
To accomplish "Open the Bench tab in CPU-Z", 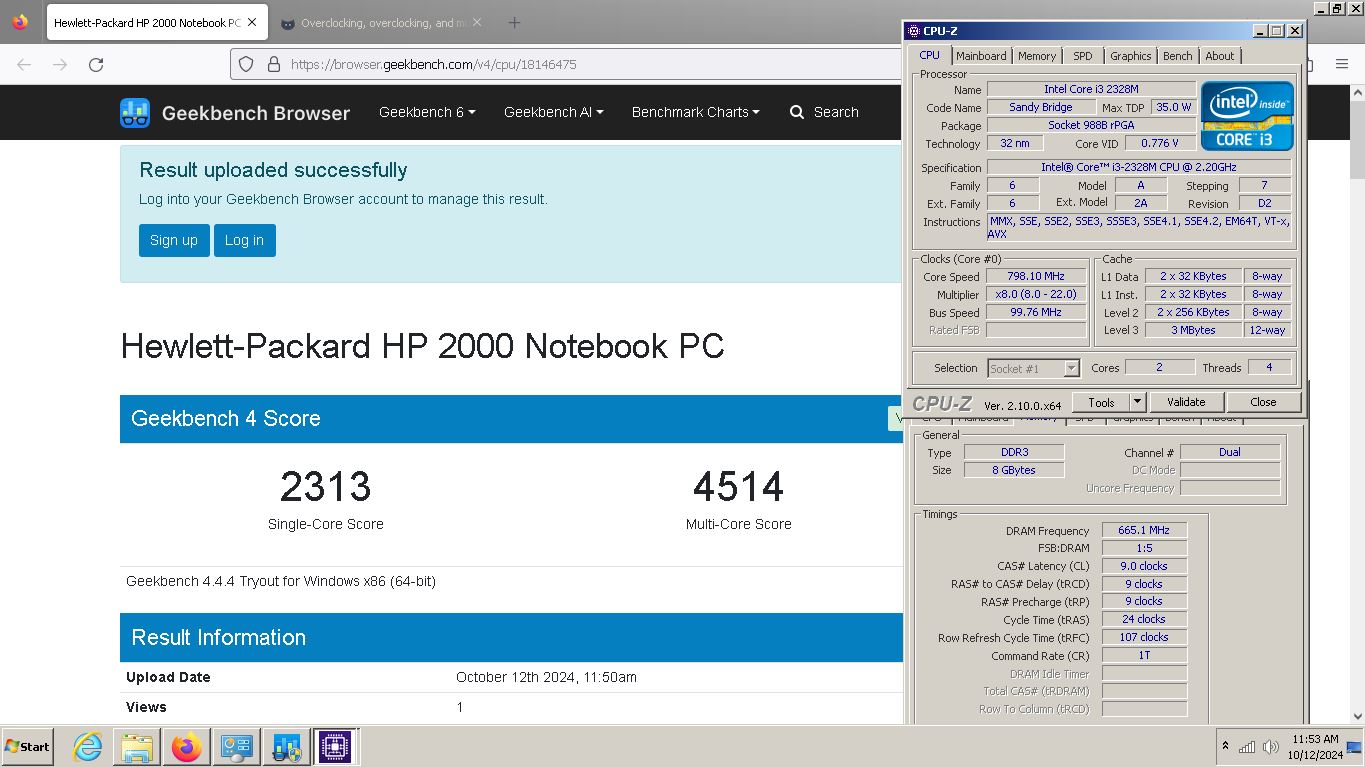I will click(1177, 56).
